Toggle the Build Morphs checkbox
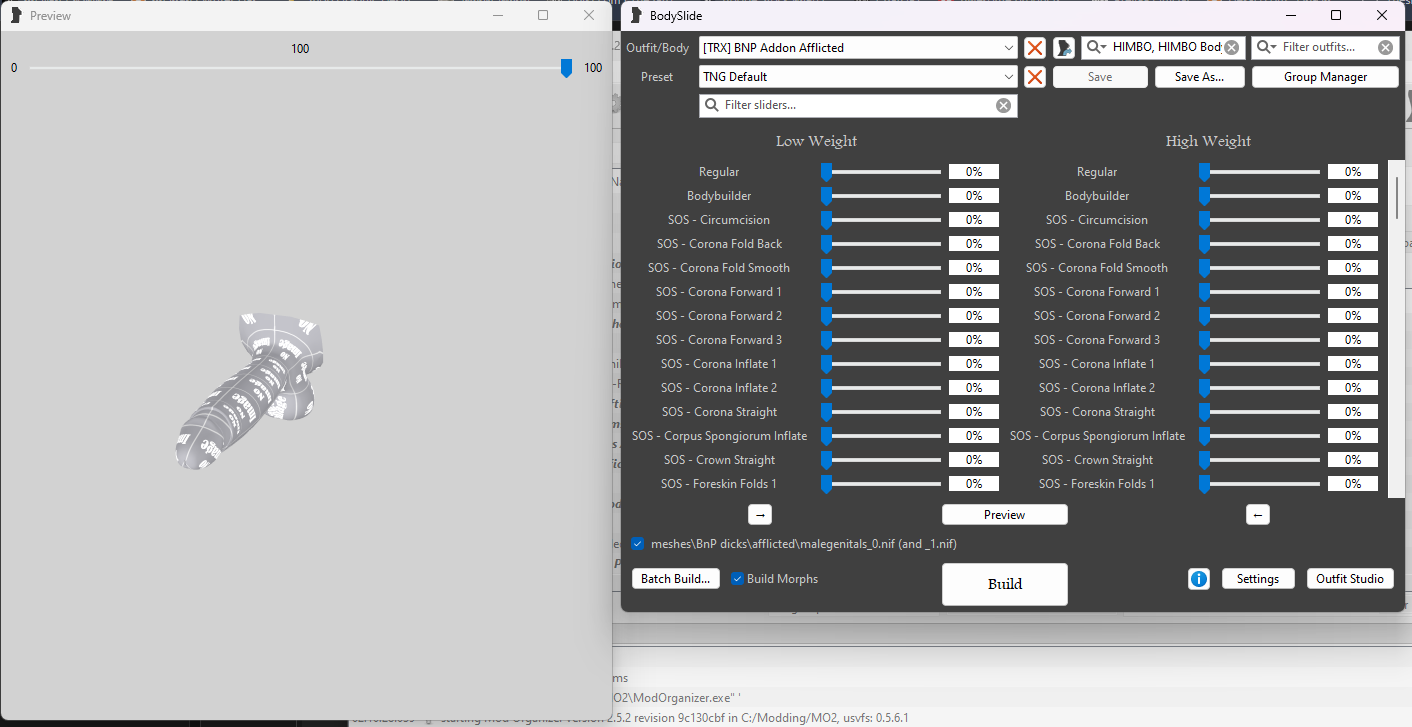Screen dimensions: 1412x727 tap(738, 579)
